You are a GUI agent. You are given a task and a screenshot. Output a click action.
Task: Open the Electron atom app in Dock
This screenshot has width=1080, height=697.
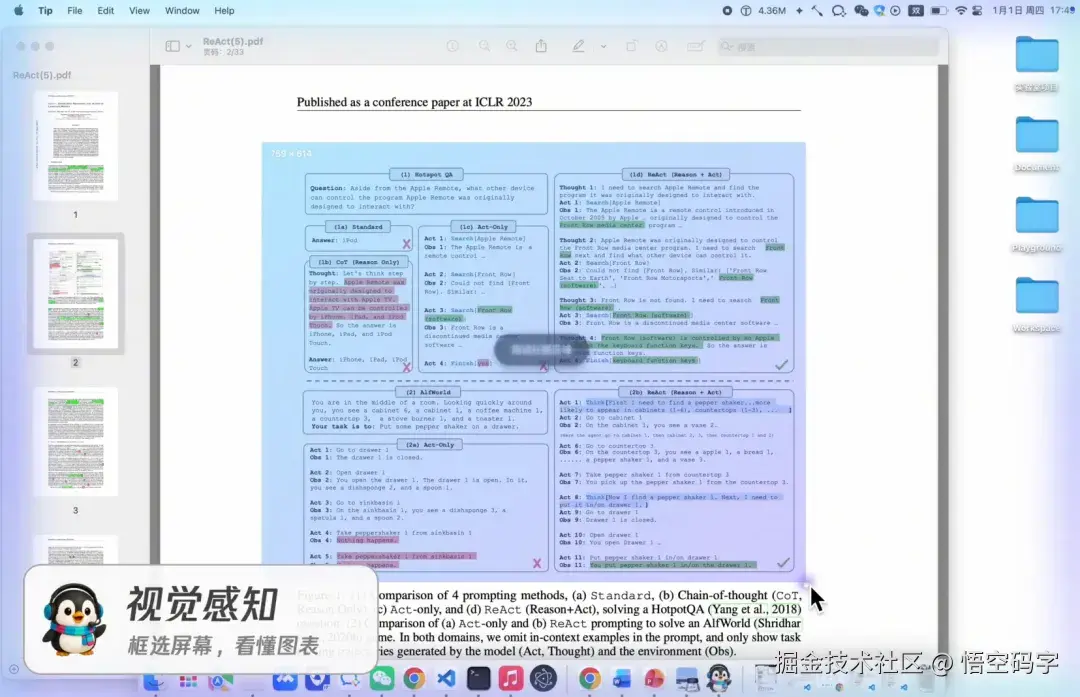pyautogui.click(x=543, y=679)
